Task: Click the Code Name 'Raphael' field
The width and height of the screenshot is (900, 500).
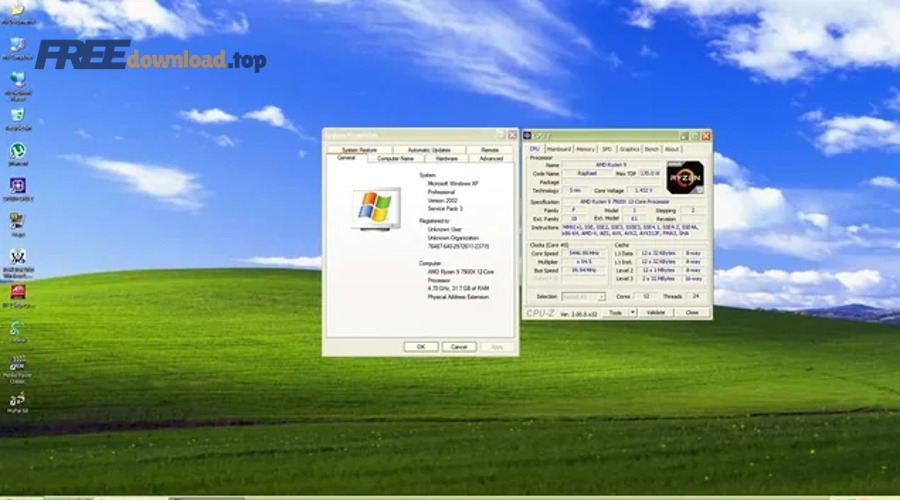Action: click(587, 173)
